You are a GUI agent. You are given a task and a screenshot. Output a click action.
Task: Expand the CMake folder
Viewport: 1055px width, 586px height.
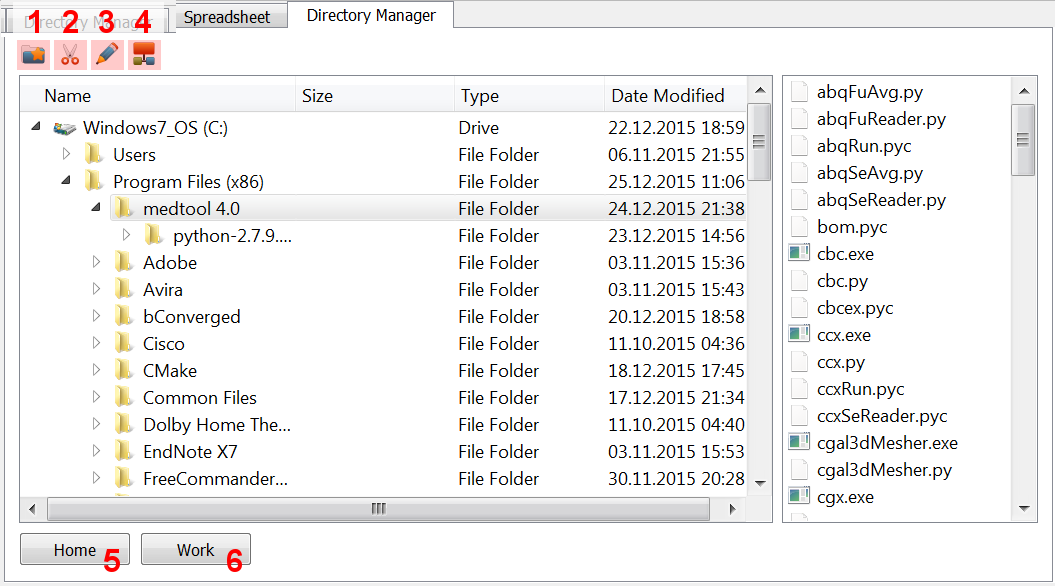click(x=96, y=370)
